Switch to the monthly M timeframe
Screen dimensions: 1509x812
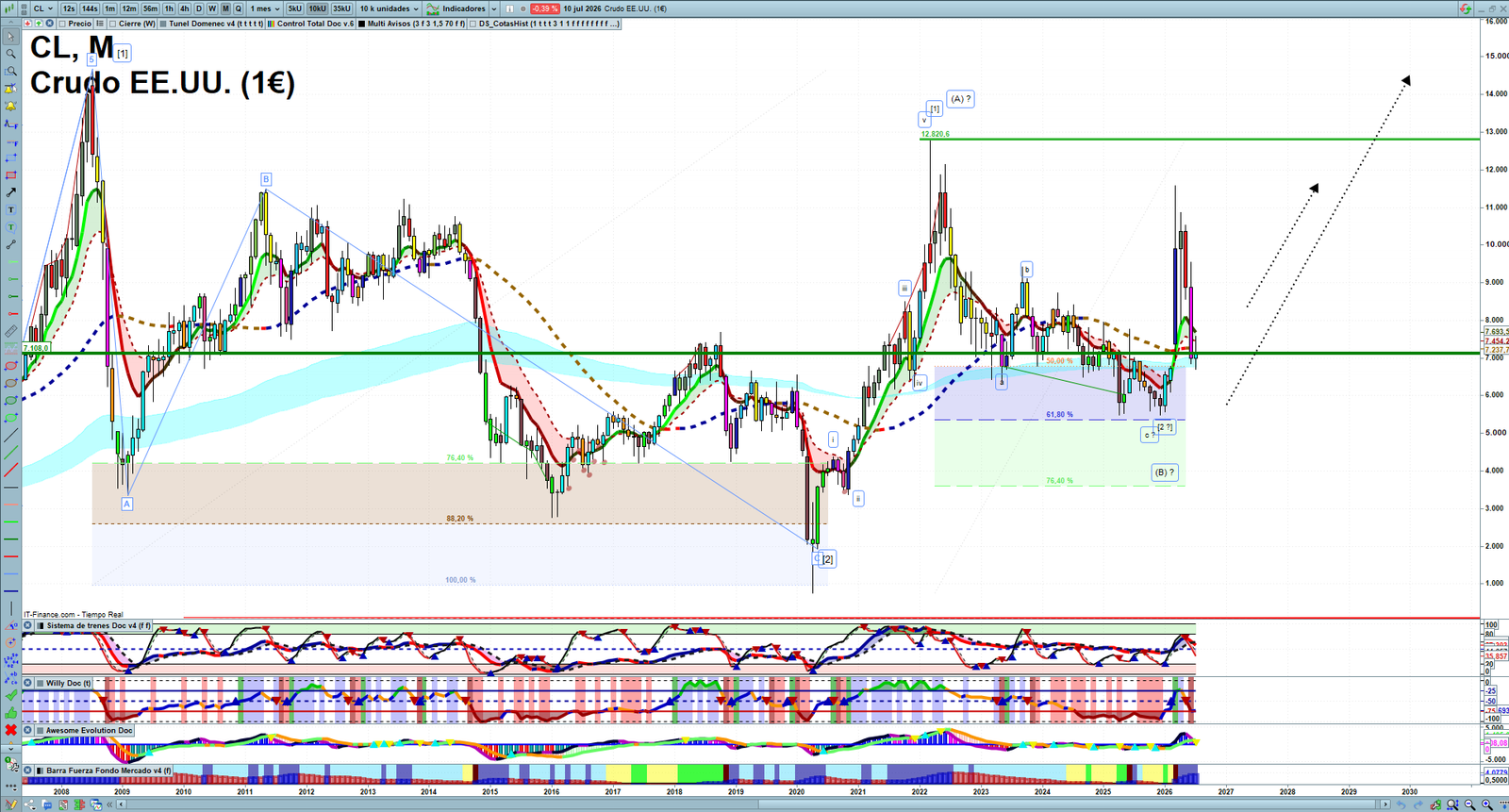225,8
